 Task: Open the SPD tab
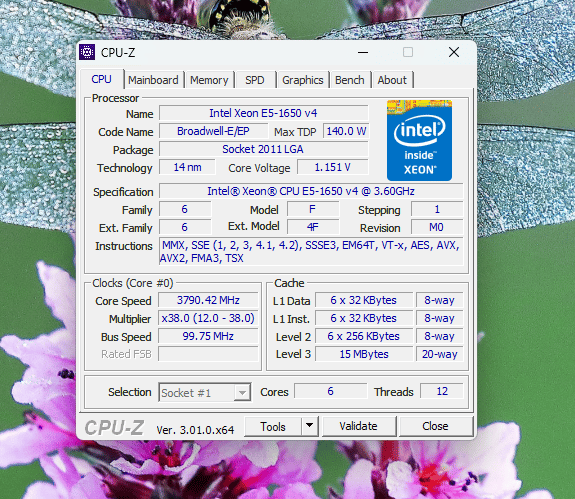point(254,80)
